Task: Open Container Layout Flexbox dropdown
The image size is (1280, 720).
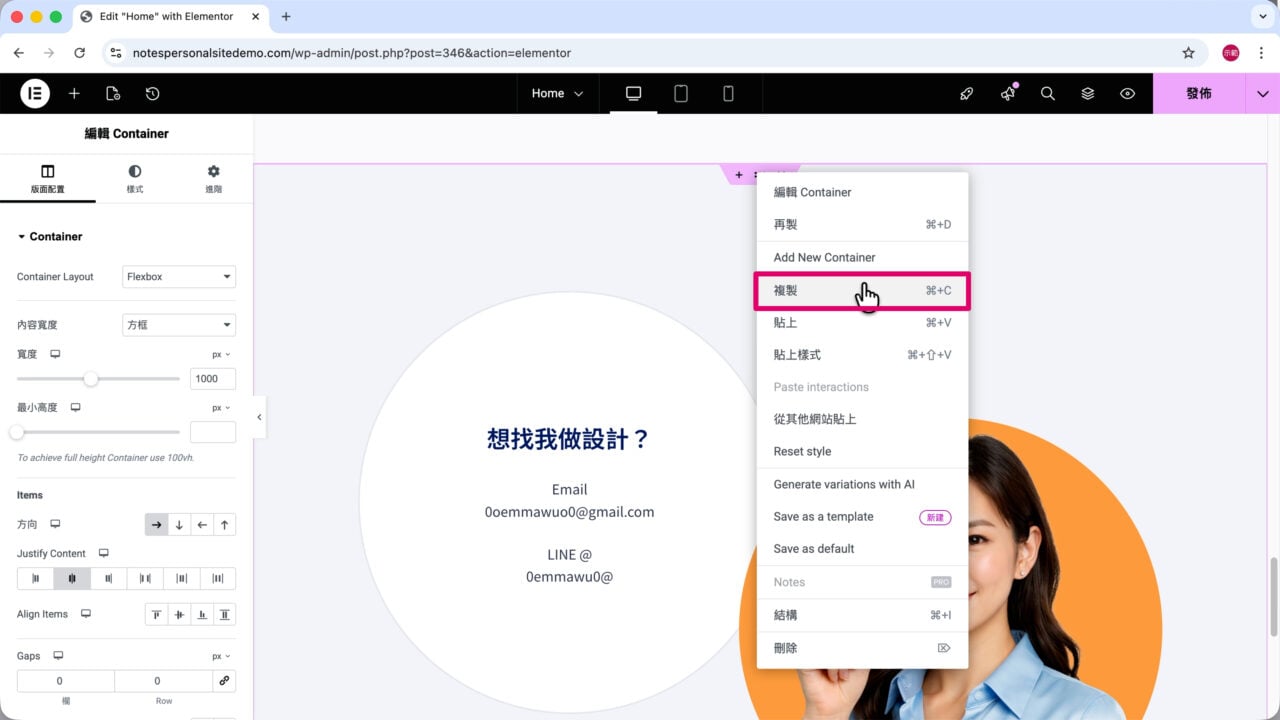Action: [x=179, y=277]
